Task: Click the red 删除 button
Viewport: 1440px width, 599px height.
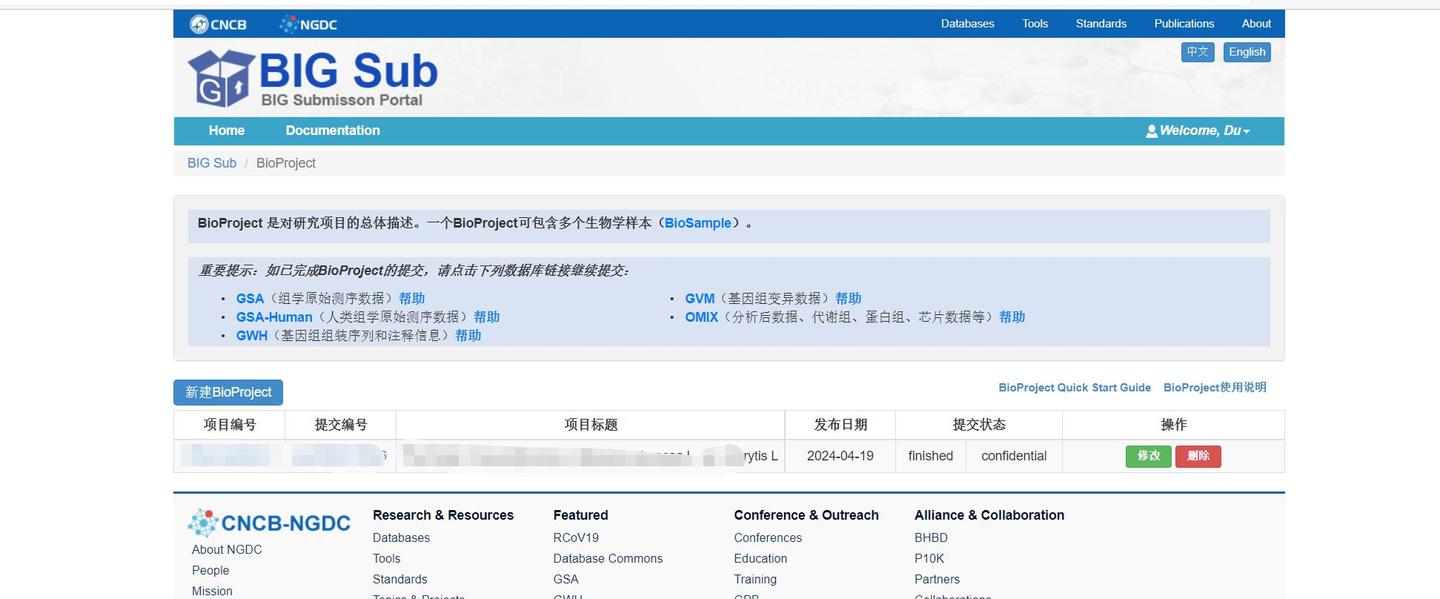Action: [1198, 456]
